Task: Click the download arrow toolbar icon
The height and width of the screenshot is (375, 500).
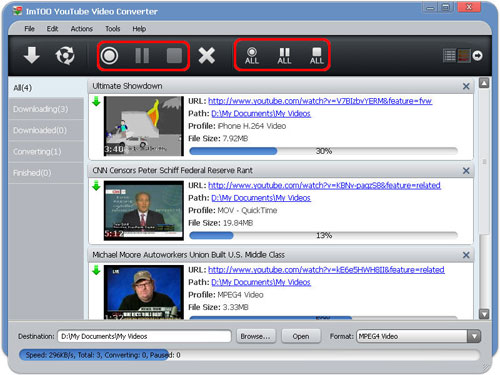Action: [32, 55]
